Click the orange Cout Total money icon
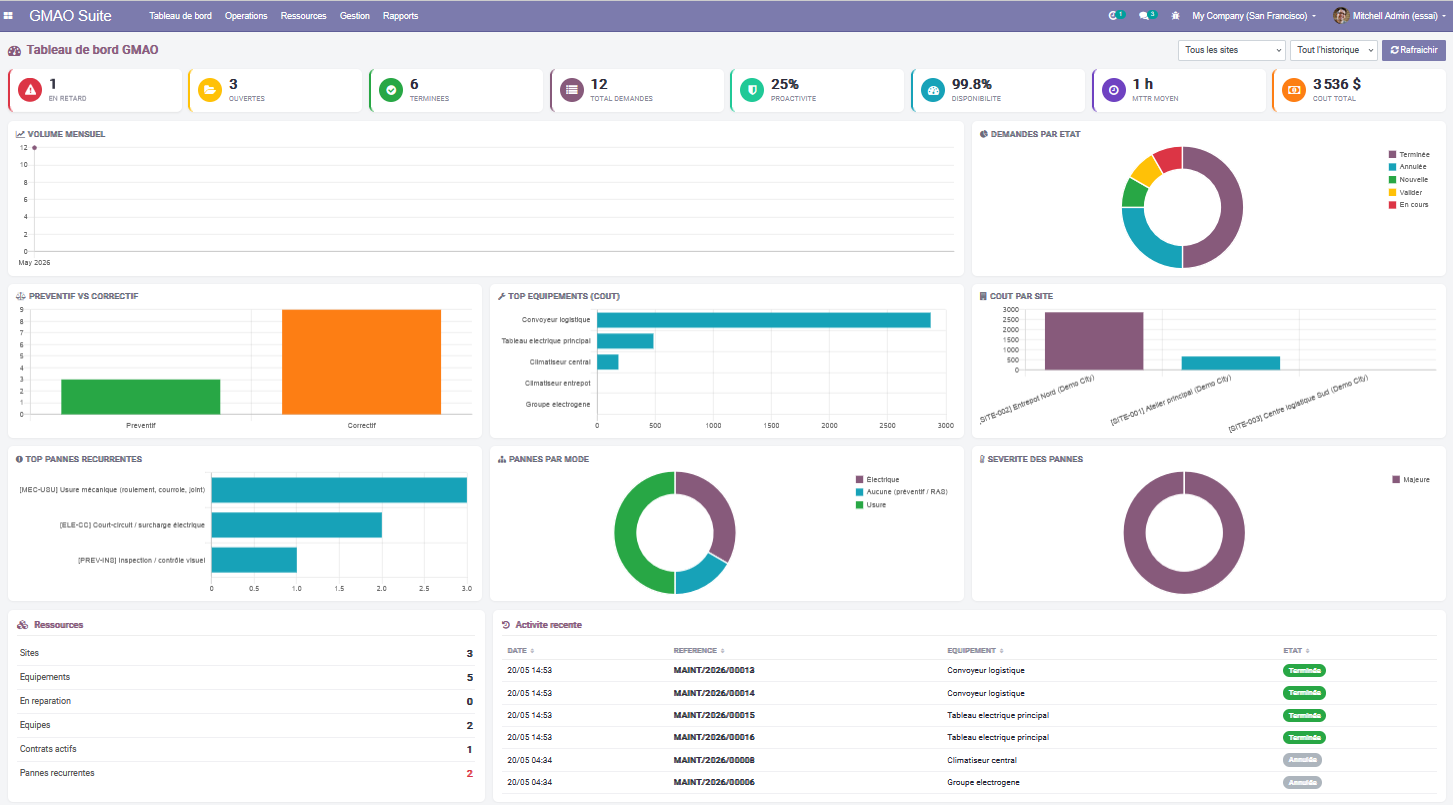 pyautogui.click(x=1294, y=90)
